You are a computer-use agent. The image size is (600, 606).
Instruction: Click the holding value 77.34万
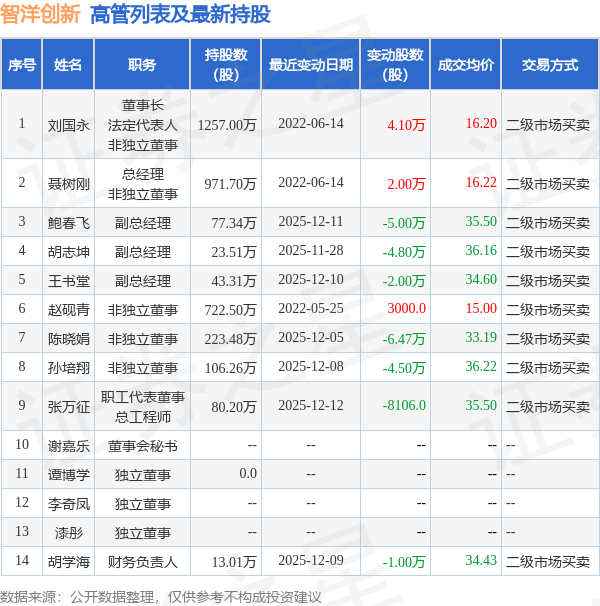coord(234,223)
